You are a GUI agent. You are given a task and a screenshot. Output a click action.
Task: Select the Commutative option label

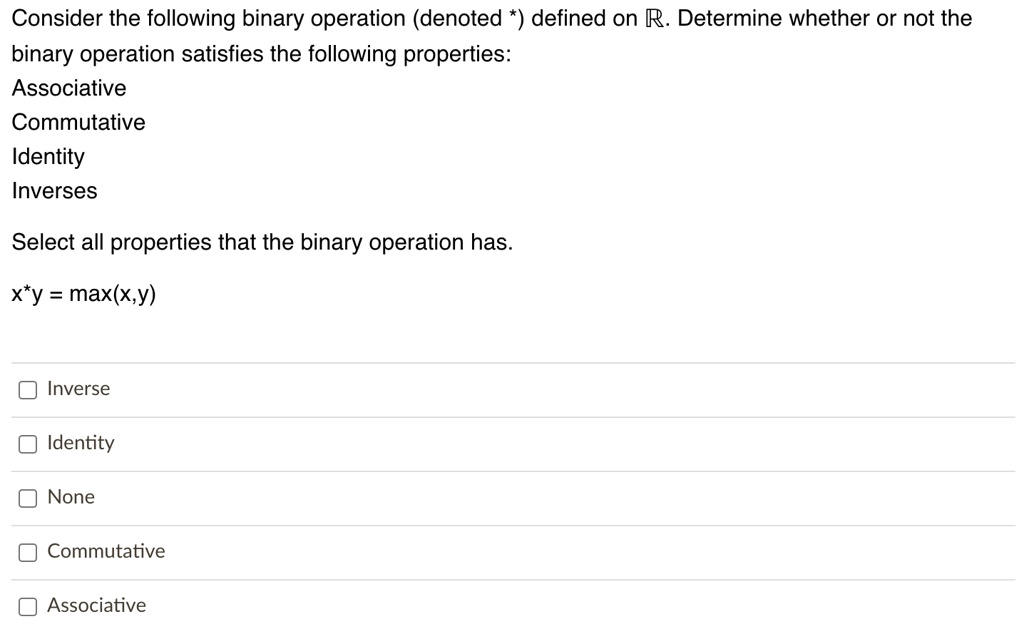tap(106, 551)
